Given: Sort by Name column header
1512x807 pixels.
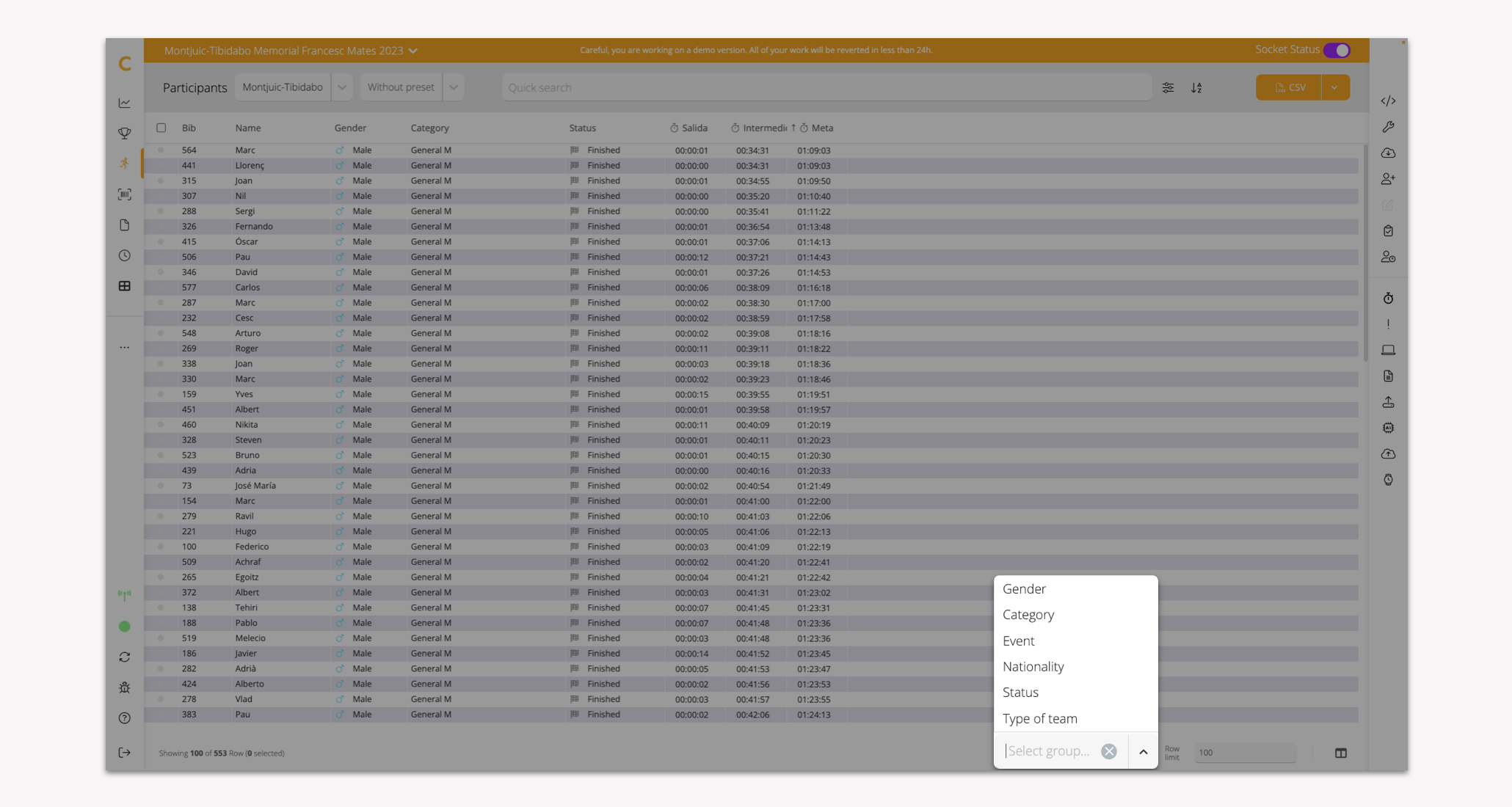Looking at the screenshot, I should [x=248, y=128].
